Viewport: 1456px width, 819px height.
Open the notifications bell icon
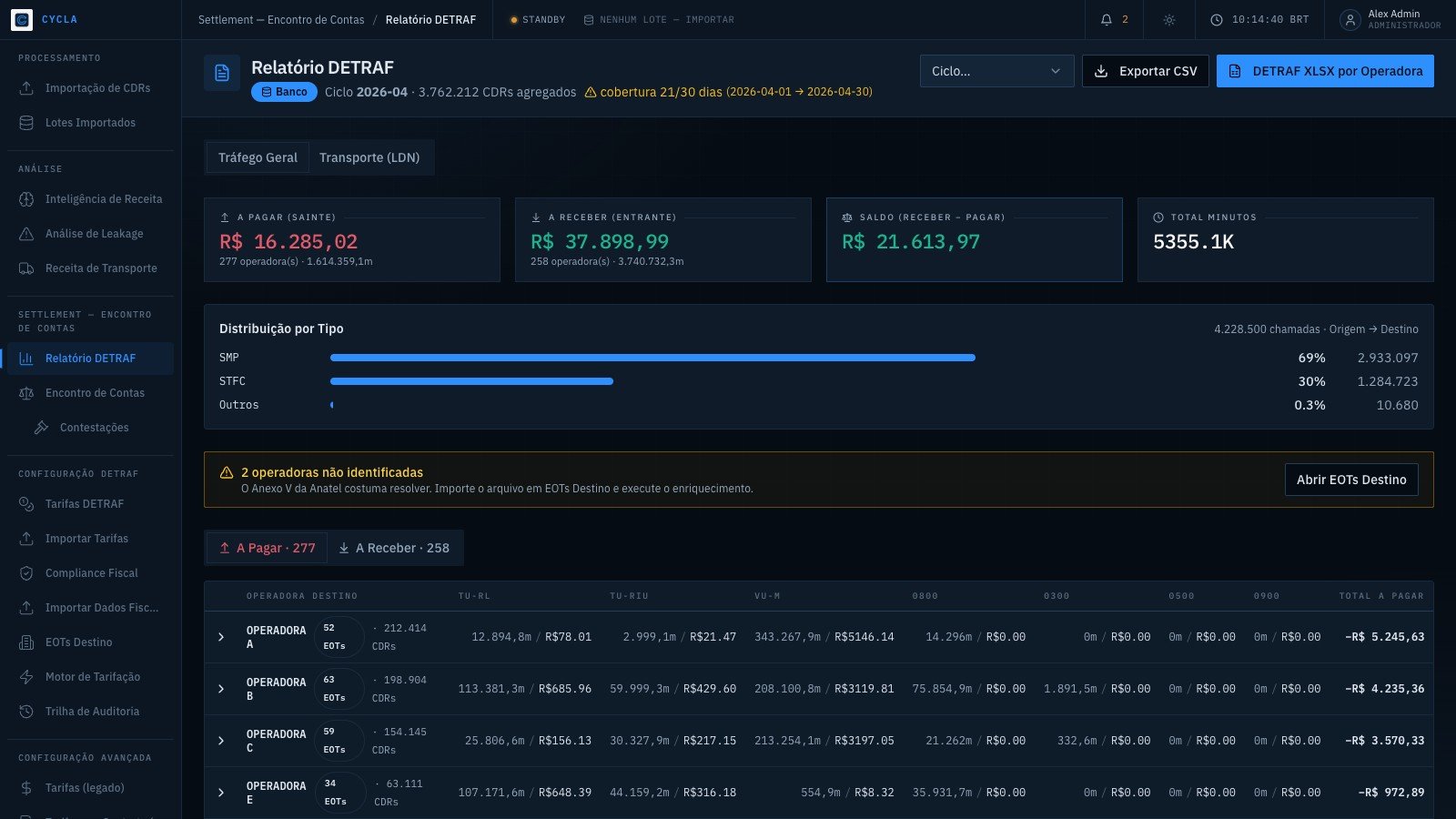[x=1107, y=19]
